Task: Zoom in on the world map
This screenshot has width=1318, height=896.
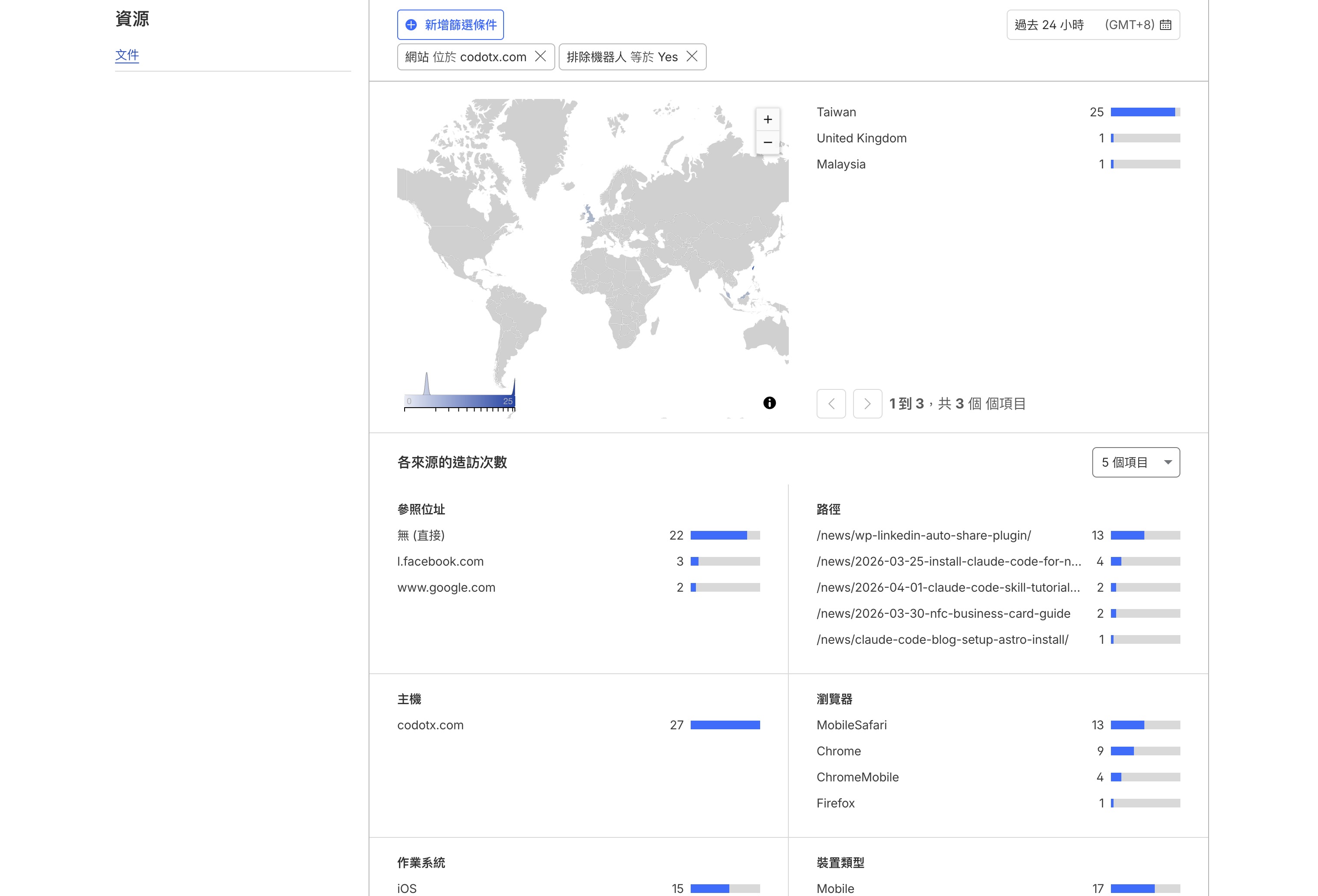Action: pos(768,119)
